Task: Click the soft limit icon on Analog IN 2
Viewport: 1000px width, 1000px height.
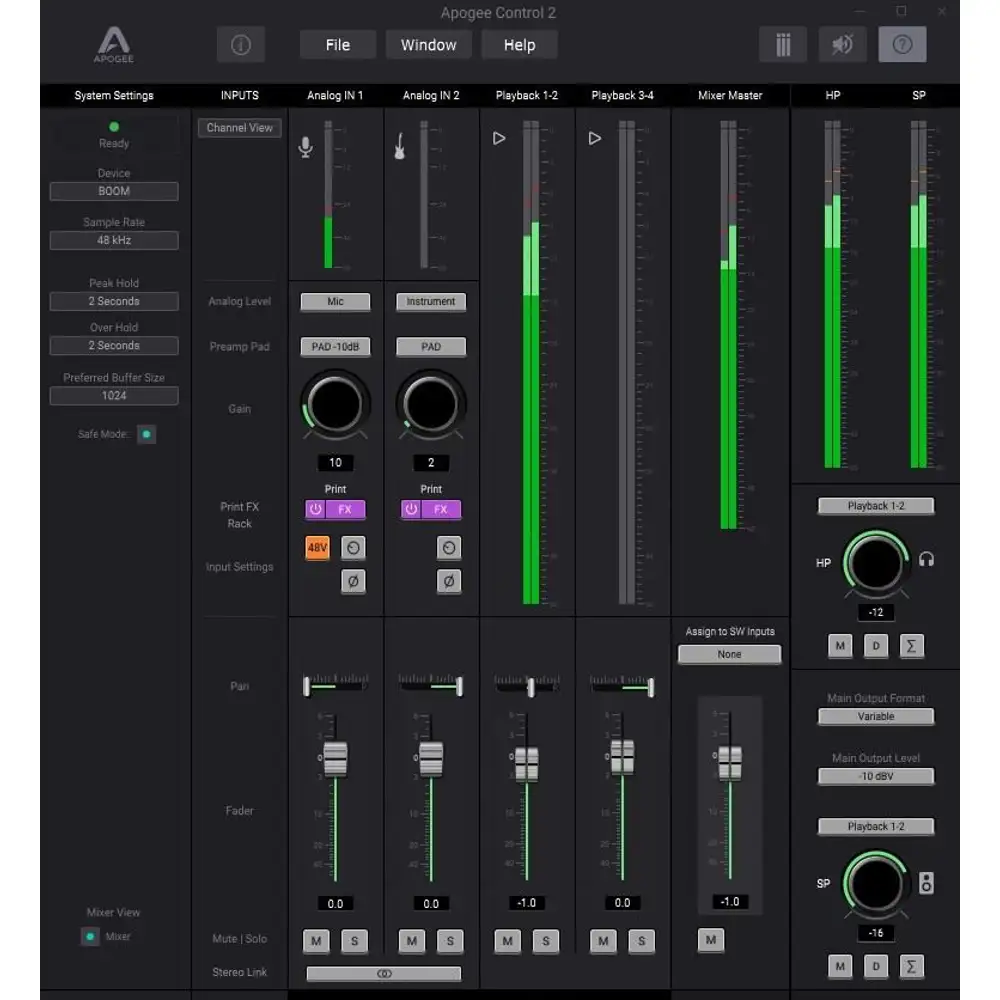Action: [449, 547]
